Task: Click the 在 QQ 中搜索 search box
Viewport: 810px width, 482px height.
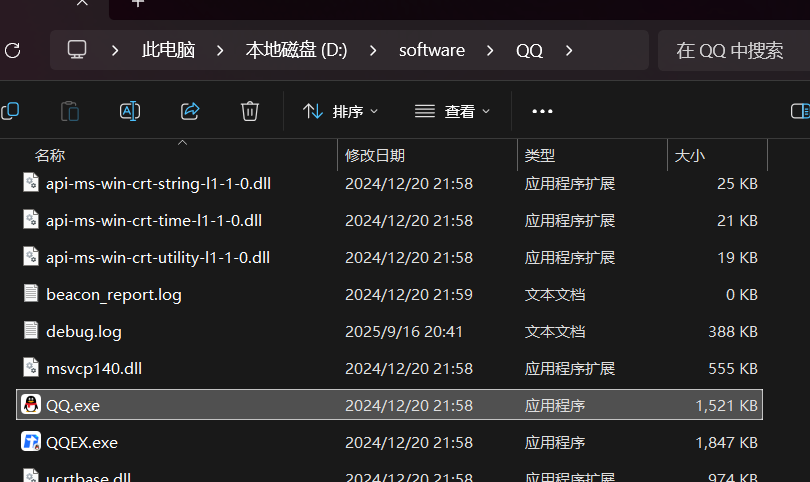Action: click(734, 50)
